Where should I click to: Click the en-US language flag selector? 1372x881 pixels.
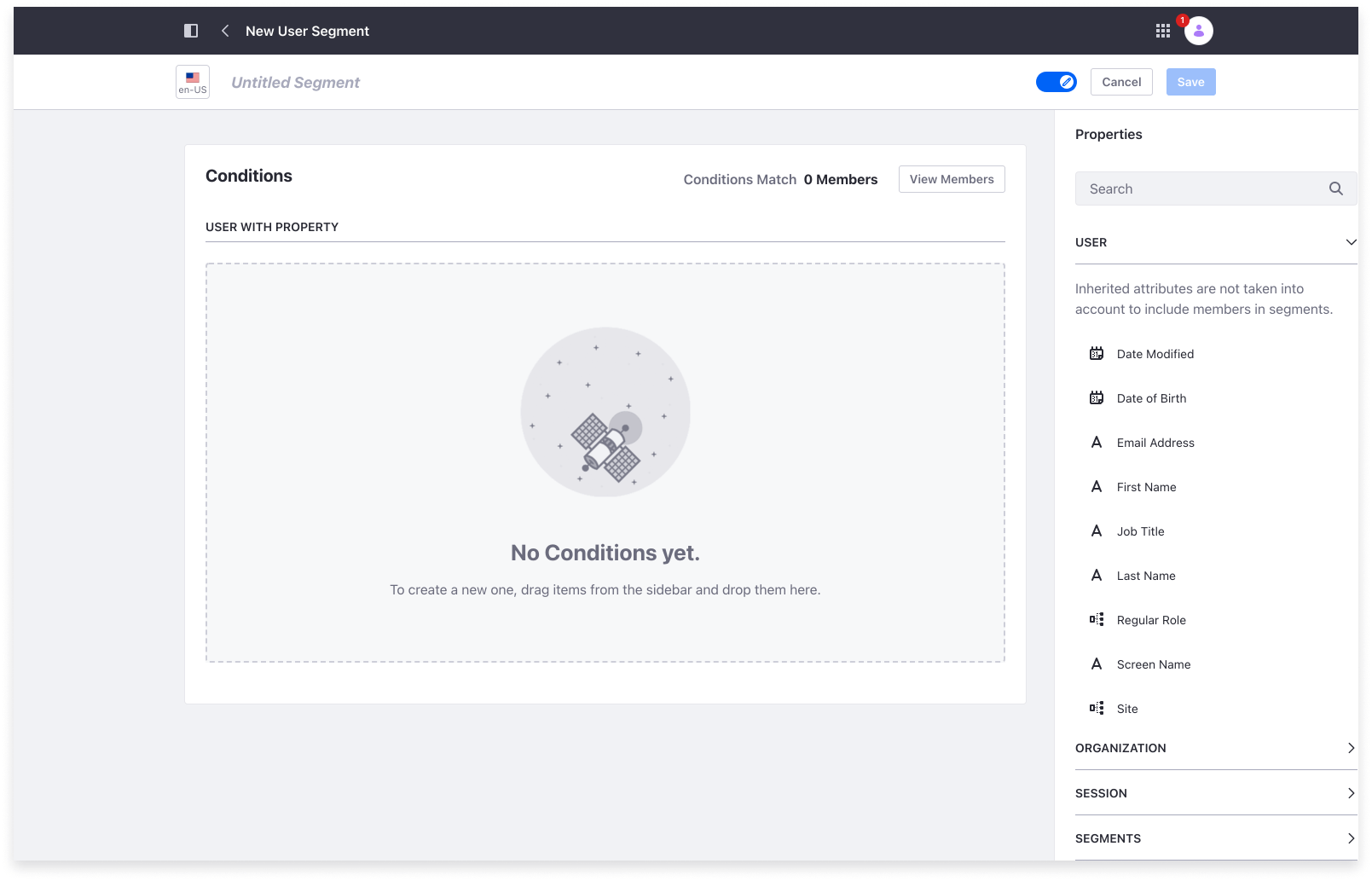(x=193, y=82)
